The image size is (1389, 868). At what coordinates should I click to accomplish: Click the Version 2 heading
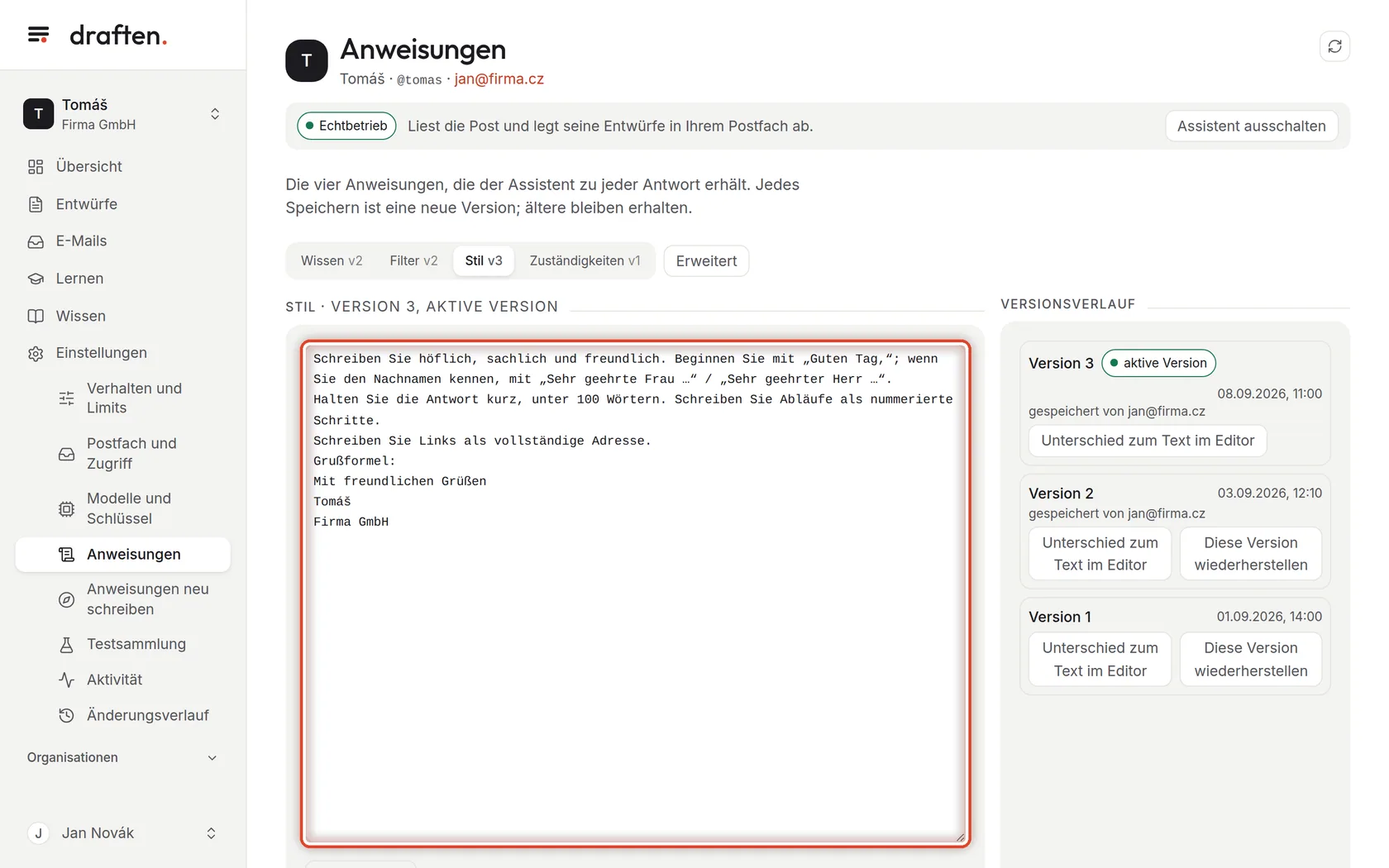point(1061,494)
